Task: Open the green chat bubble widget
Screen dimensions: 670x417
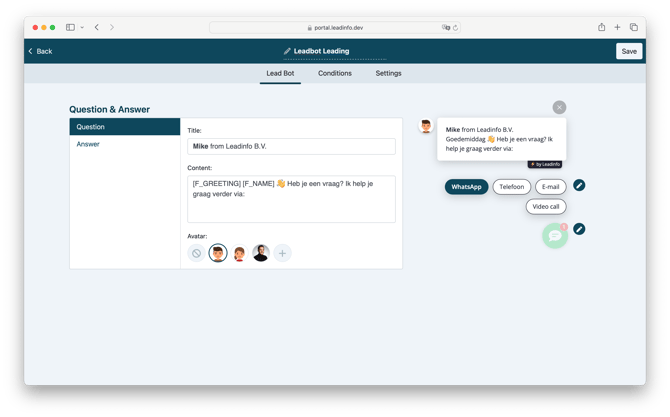Action: pos(555,236)
